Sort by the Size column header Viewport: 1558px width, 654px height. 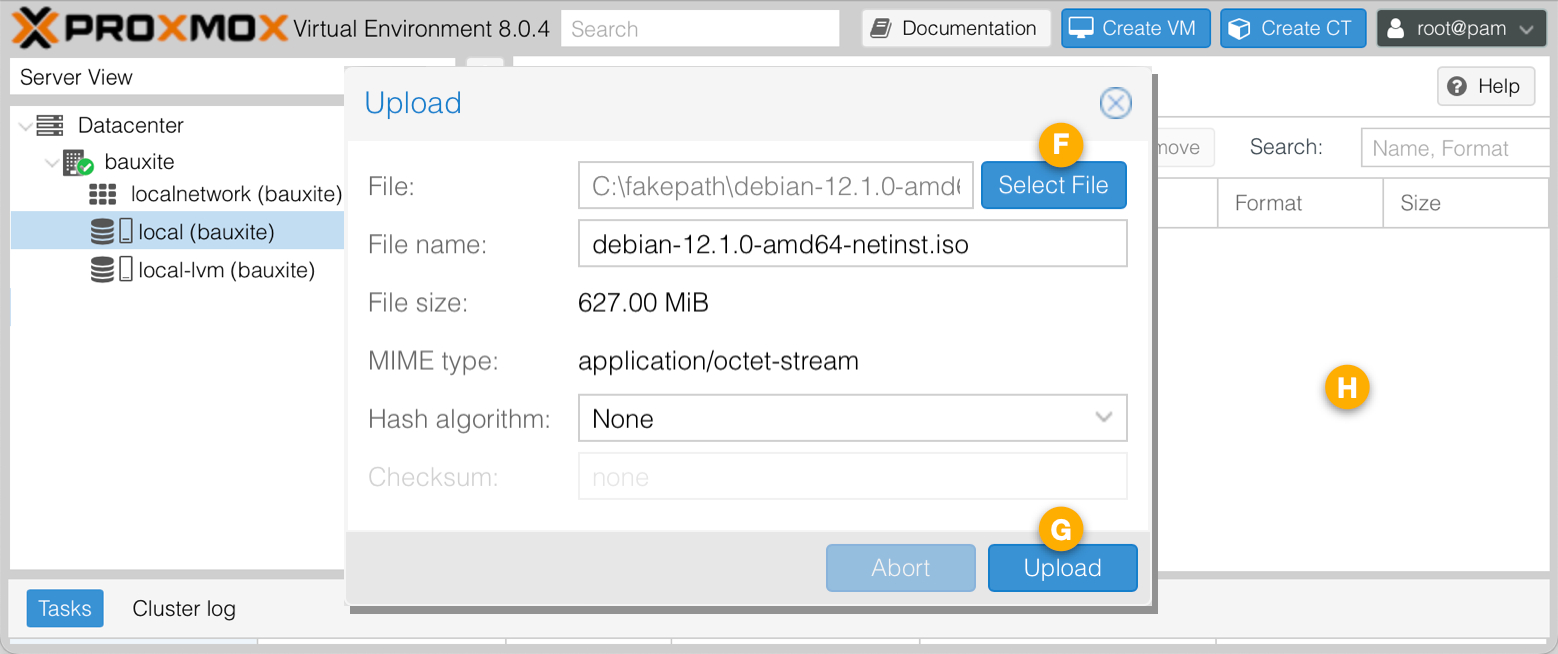pyautogui.click(x=1466, y=203)
